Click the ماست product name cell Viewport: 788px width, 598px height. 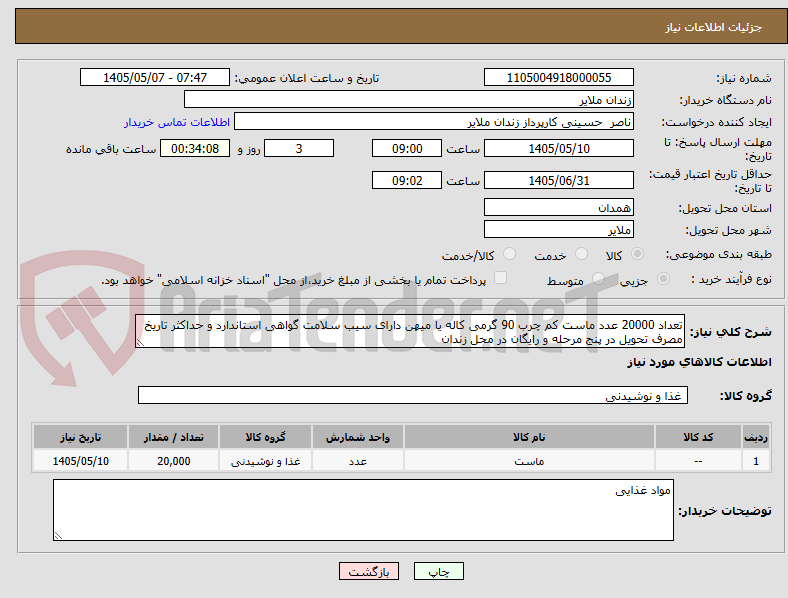[529, 461]
